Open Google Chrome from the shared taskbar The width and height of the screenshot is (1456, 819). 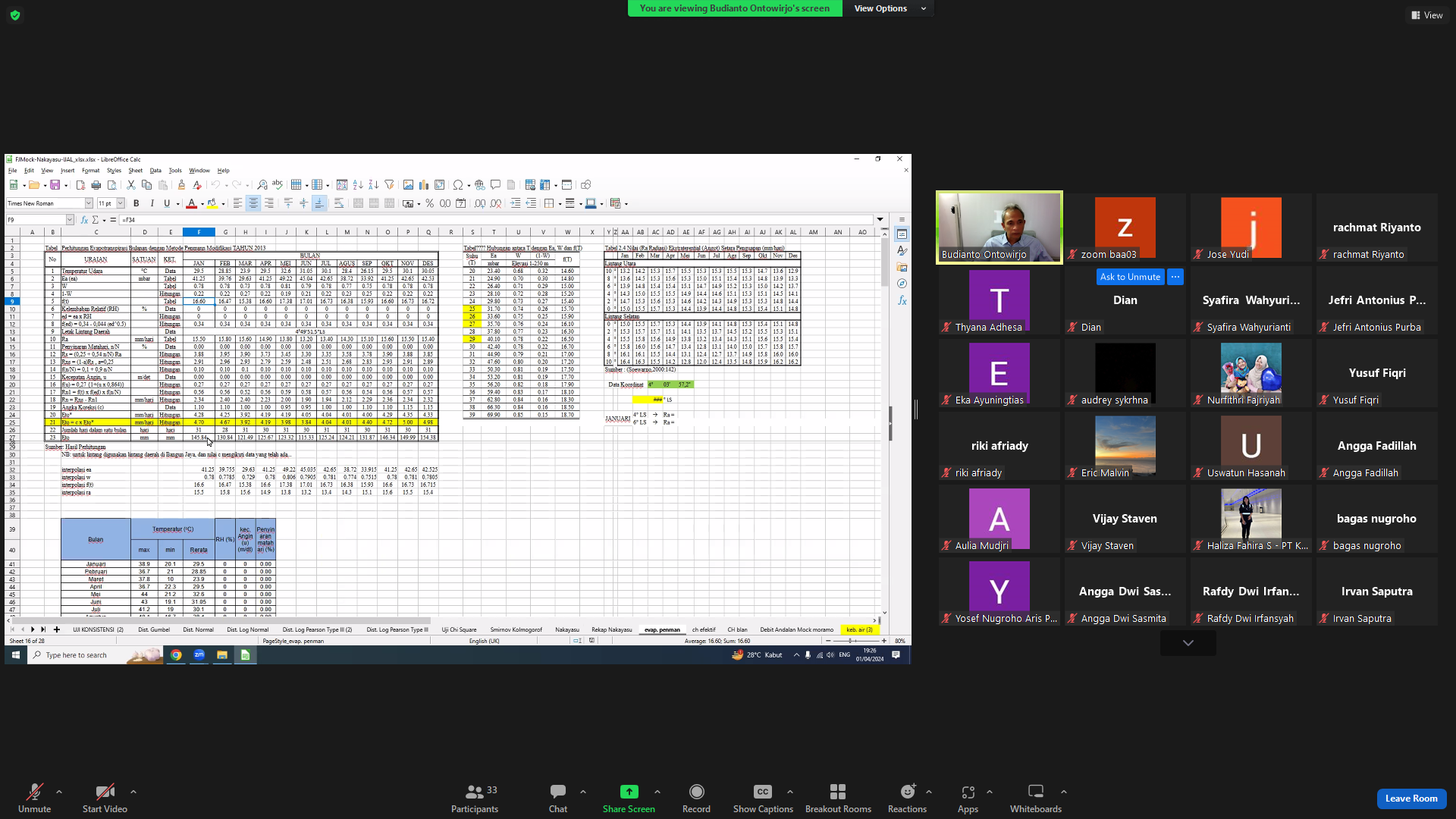point(176,655)
